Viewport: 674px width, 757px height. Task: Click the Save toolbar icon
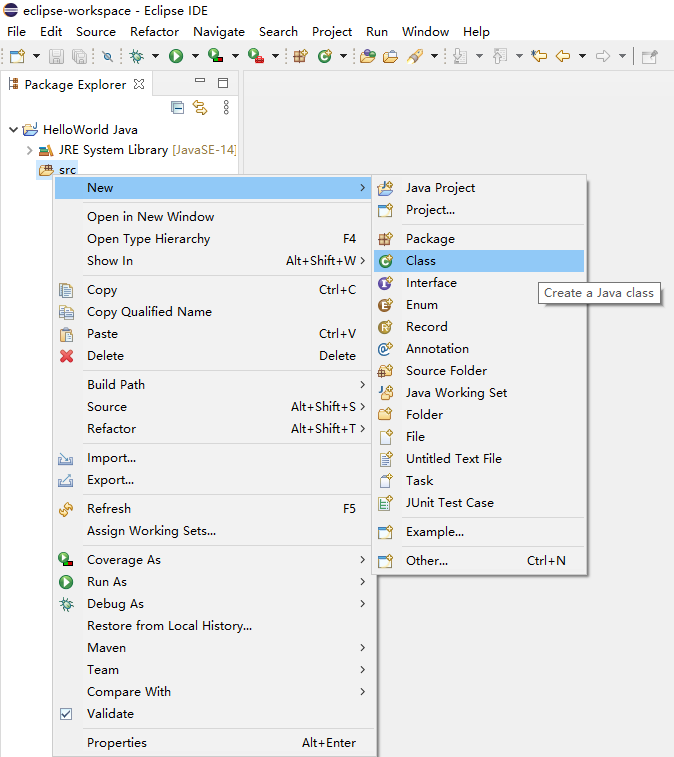(x=56, y=56)
